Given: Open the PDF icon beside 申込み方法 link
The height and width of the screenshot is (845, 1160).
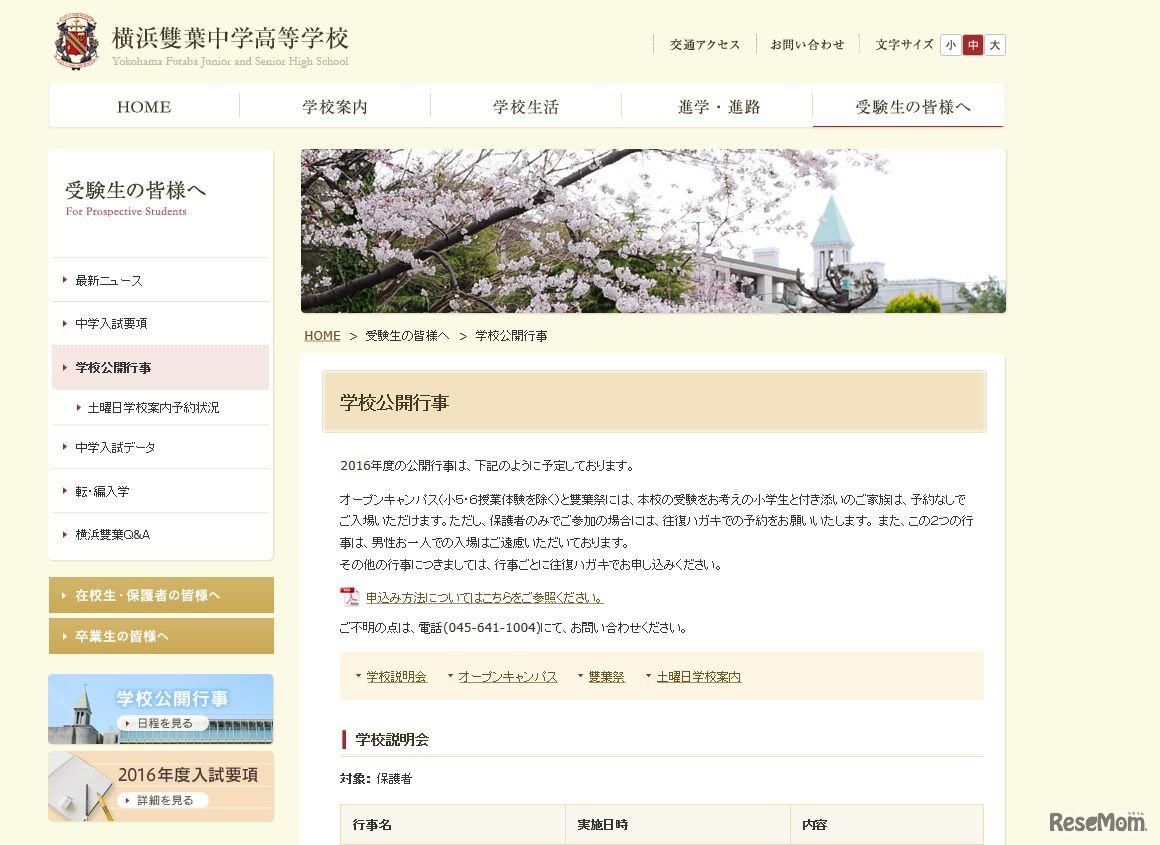Looking at the screenshot, I should [349, 596].
